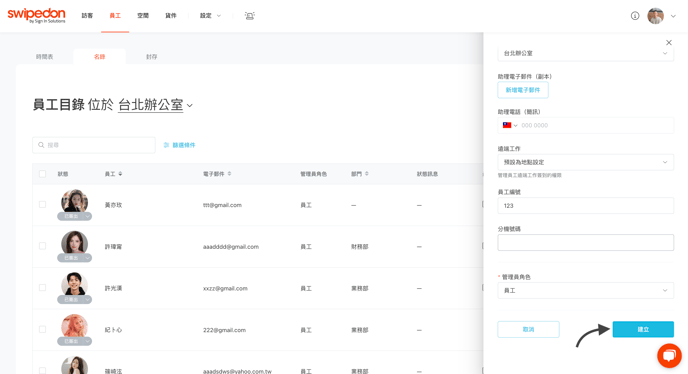
Task: Check the xxzz@gmail.com row checkbox
Action: 43,288
